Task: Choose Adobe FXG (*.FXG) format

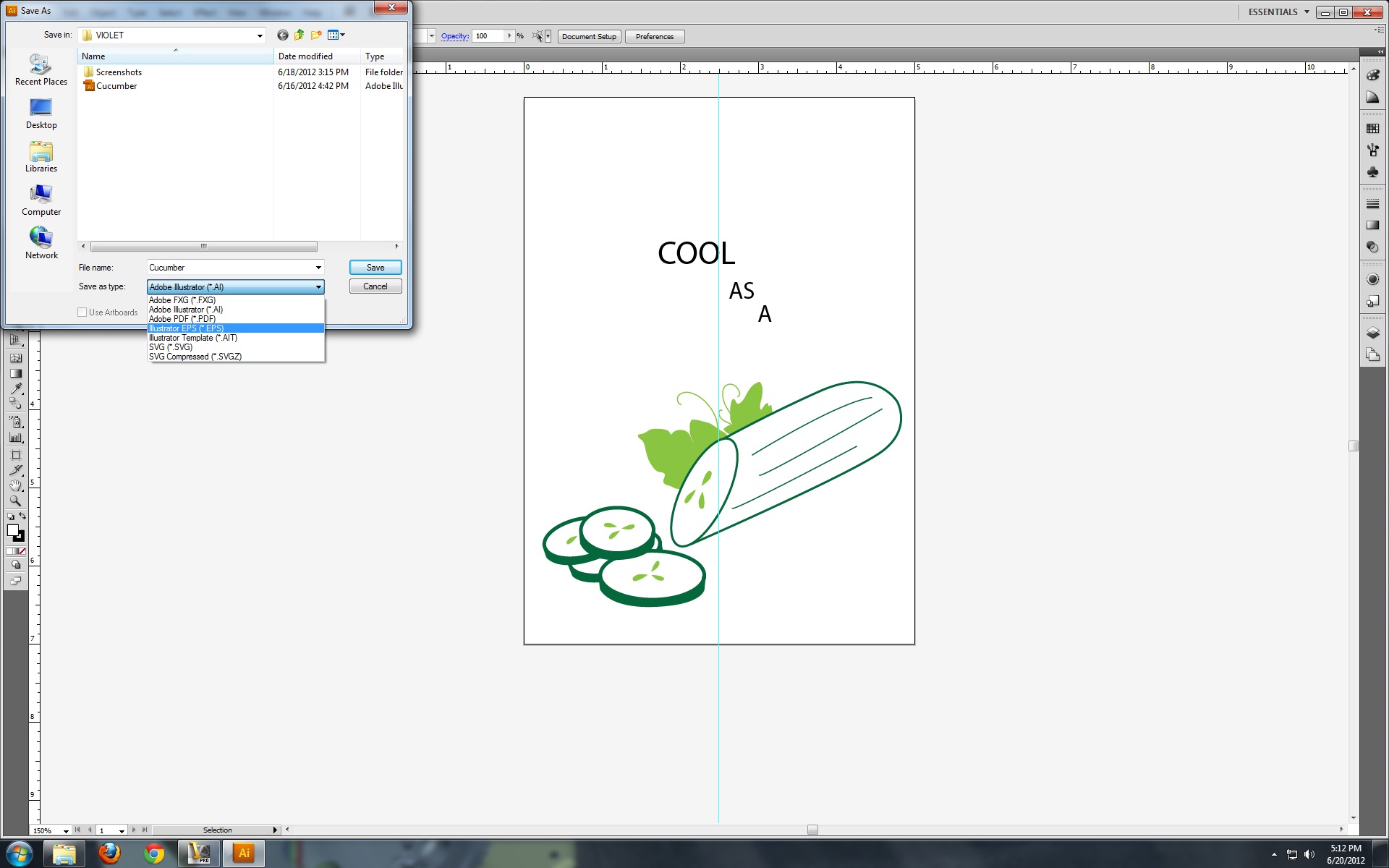Action: [235, 300]
